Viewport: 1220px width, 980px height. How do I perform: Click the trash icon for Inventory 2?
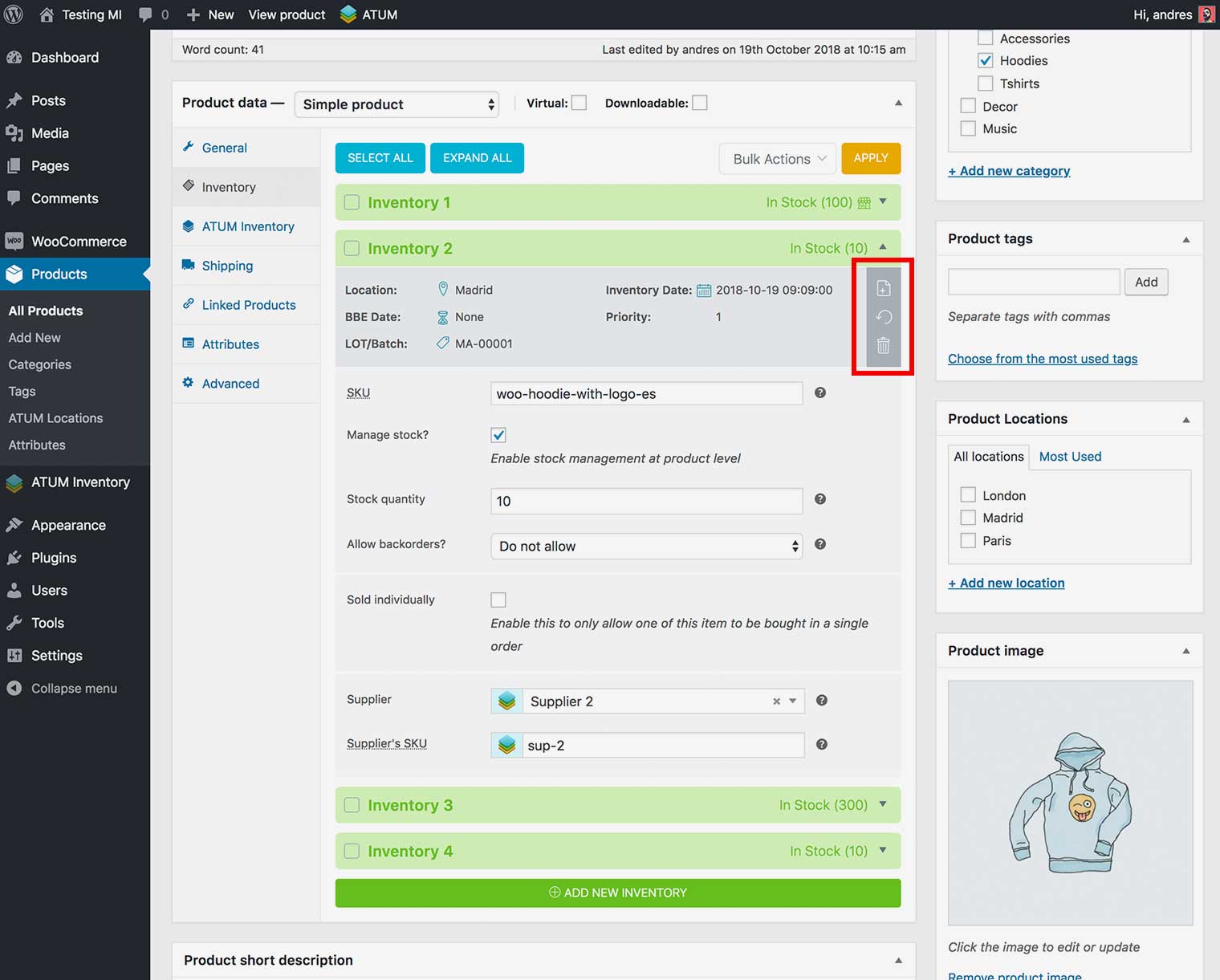(883, 346)
